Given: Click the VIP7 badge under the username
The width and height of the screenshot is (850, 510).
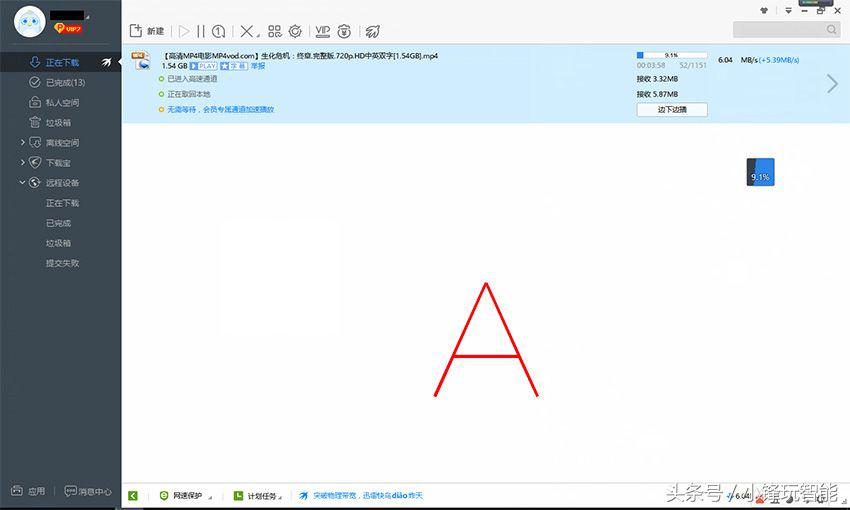Looking at the screenshot, I should click(68, 28).
